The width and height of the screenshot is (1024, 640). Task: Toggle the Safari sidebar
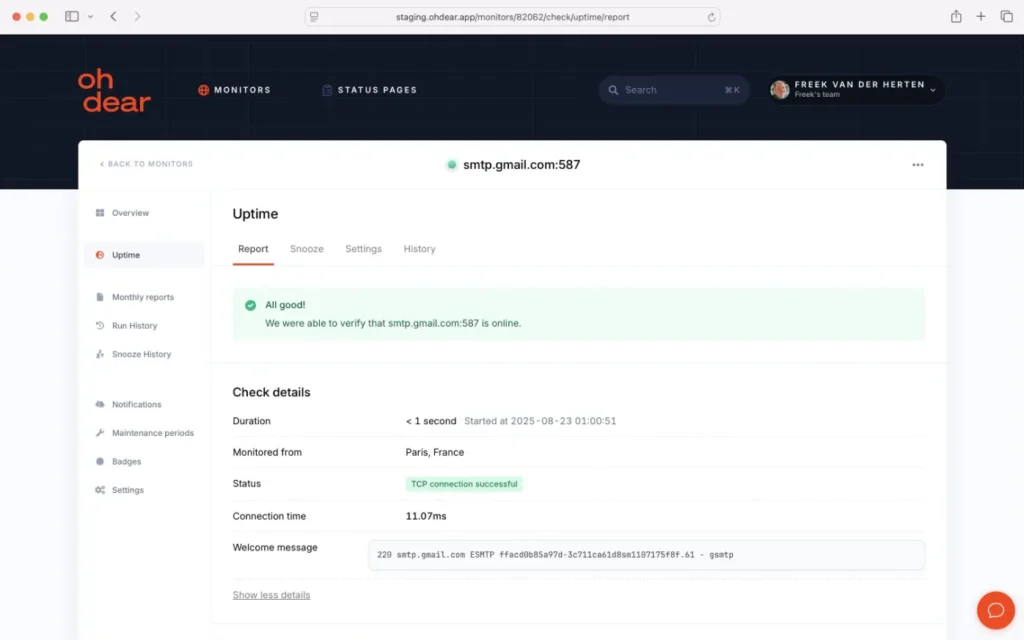coord(72,16)
